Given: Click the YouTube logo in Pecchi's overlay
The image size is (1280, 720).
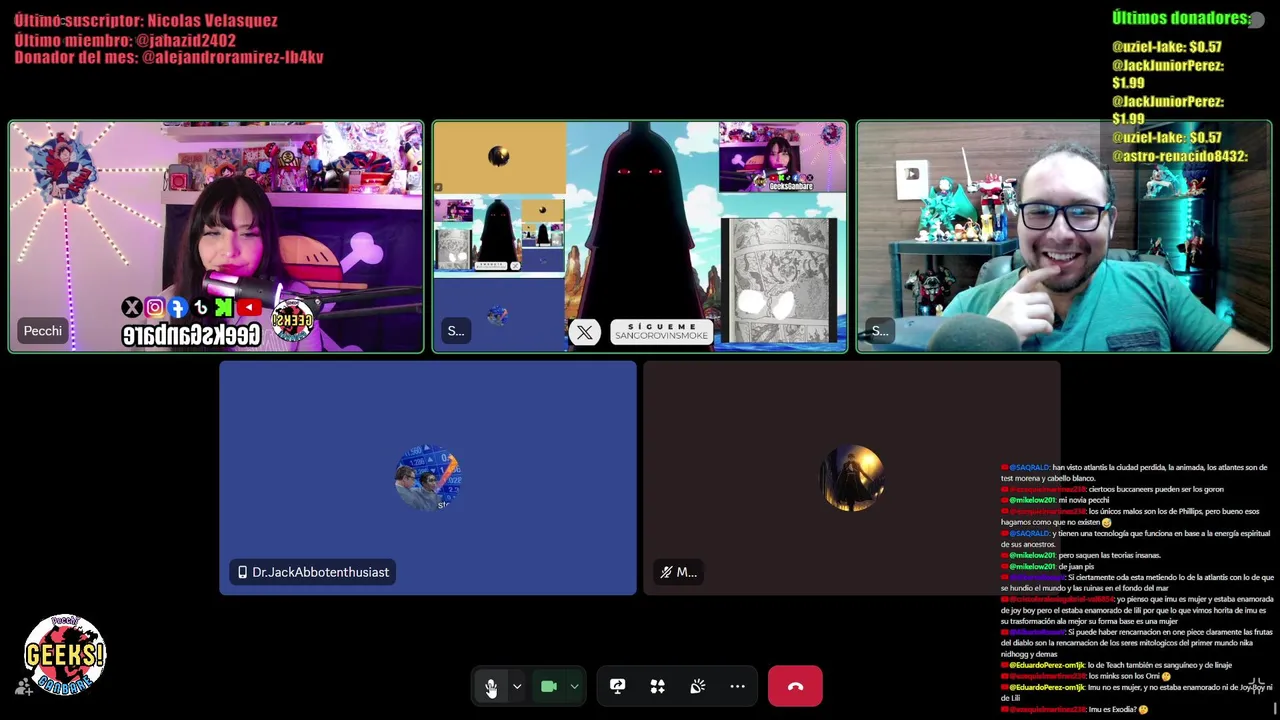Looking at the screenshot, I should click(x=249, y=308).
